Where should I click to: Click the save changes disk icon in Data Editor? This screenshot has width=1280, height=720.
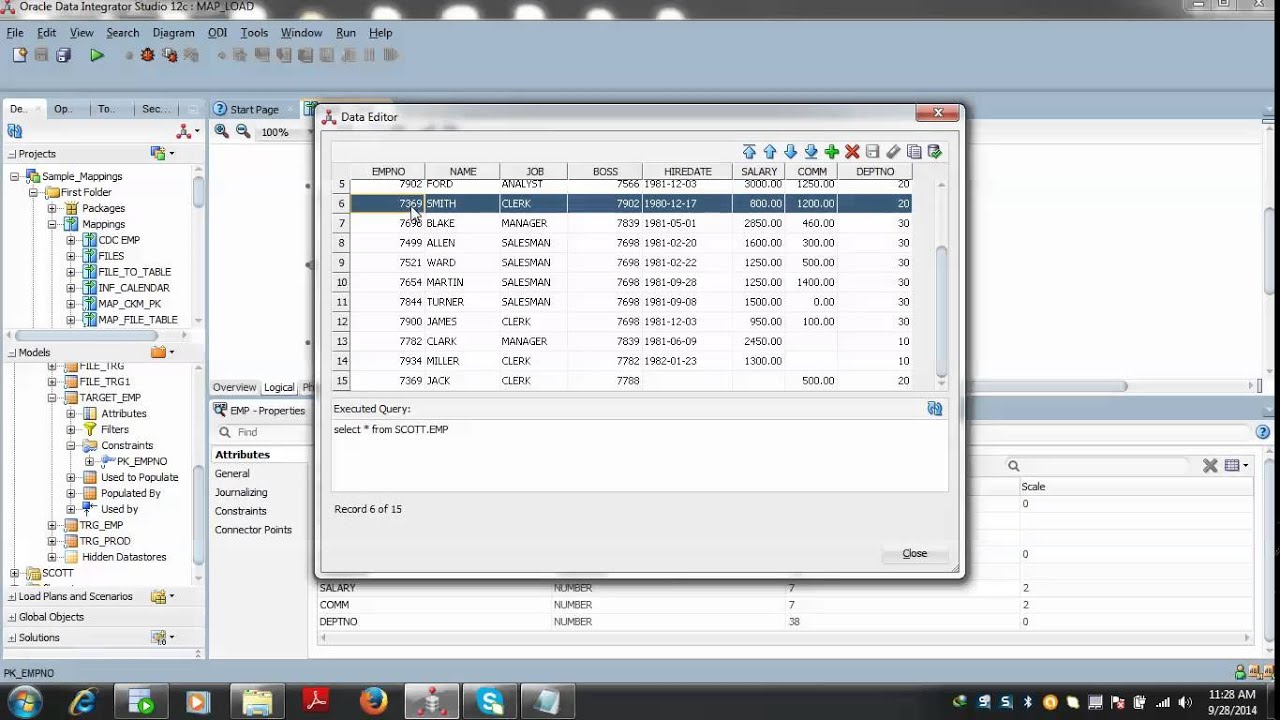(x=872, y=152)
